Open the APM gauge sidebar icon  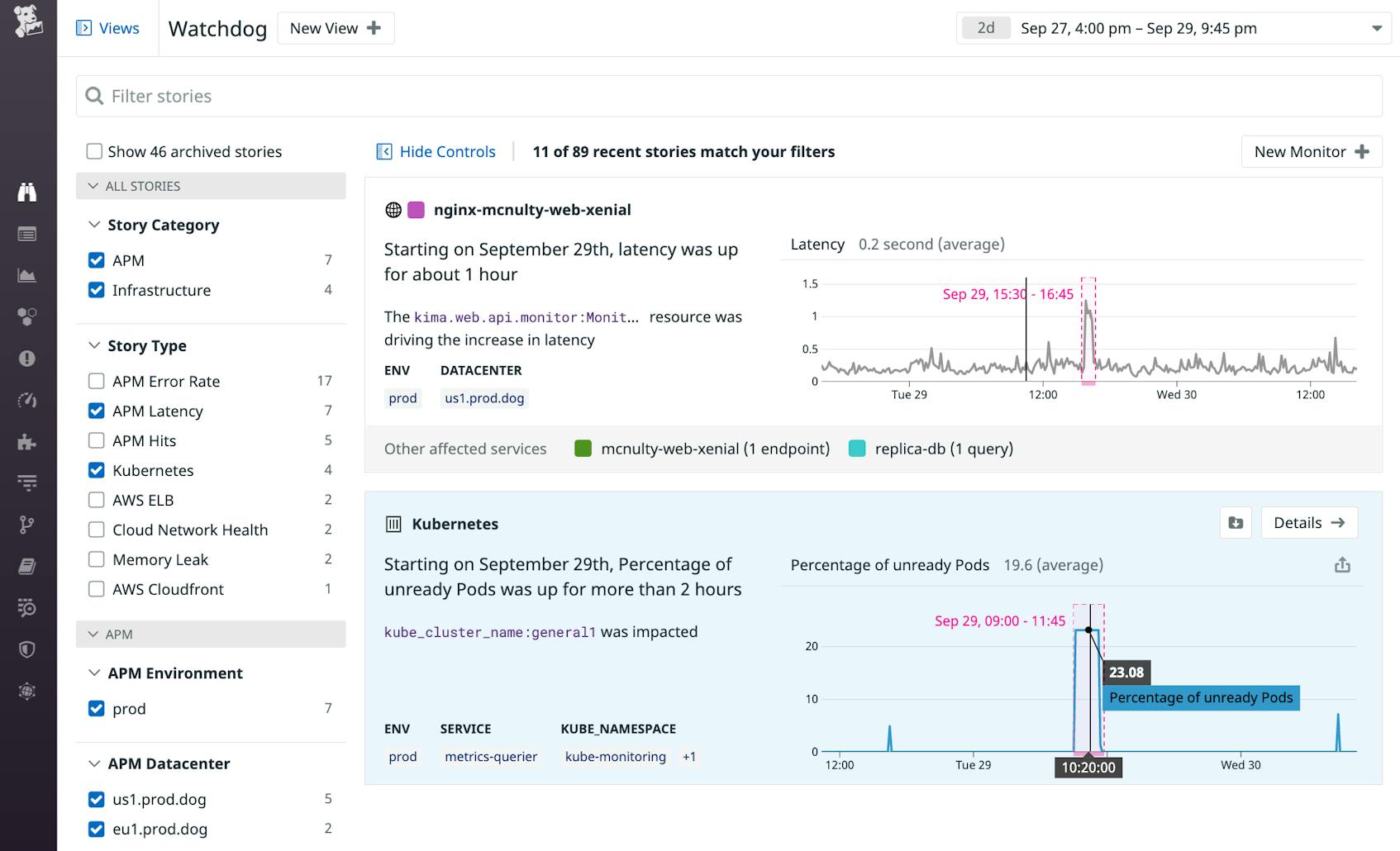(28, 400)
